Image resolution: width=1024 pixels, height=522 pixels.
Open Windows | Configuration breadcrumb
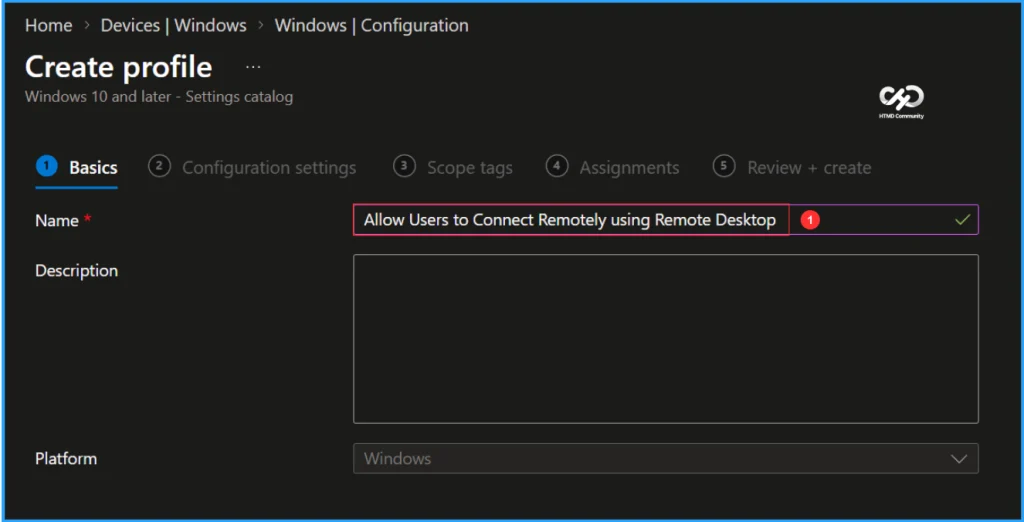[x=371, y=25]
